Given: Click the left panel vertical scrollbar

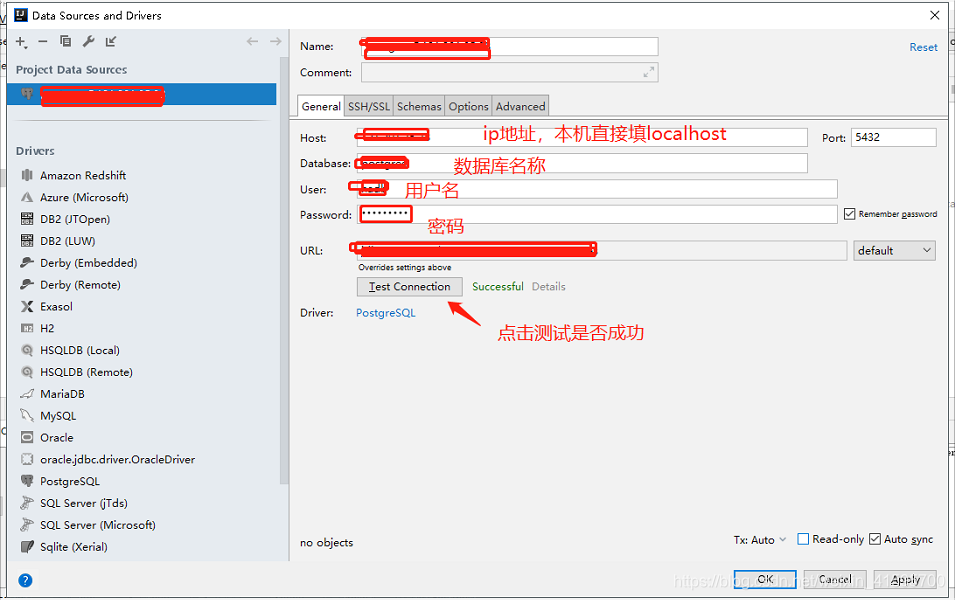Looking at the screenshot, I should [x=283, y=271].
